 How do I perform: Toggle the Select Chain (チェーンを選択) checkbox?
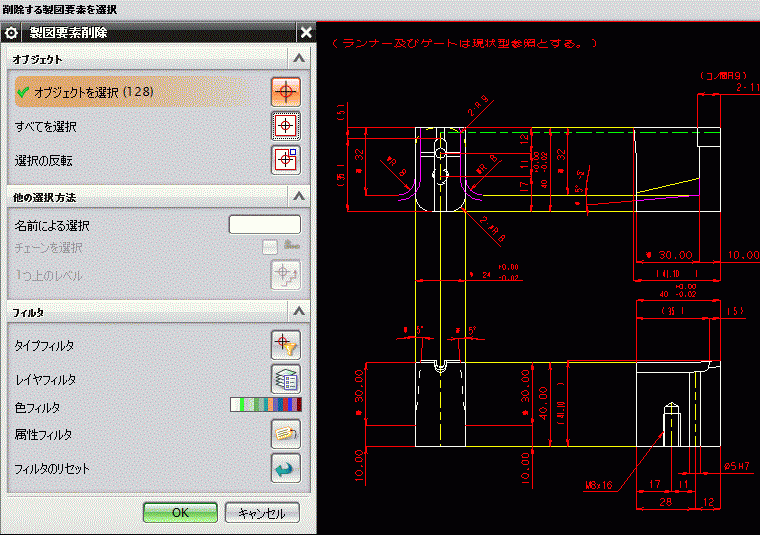coord(269,247)
